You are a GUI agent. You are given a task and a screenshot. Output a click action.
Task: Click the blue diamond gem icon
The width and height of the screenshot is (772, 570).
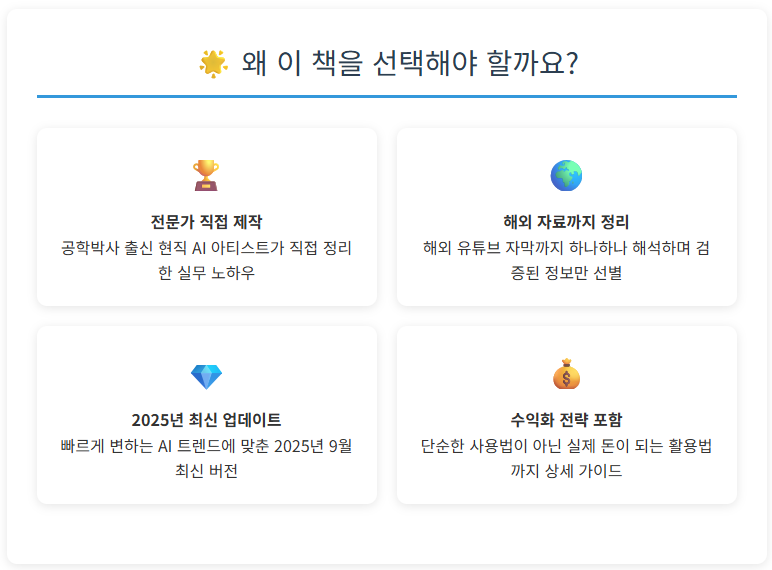(x=206, y=376)
